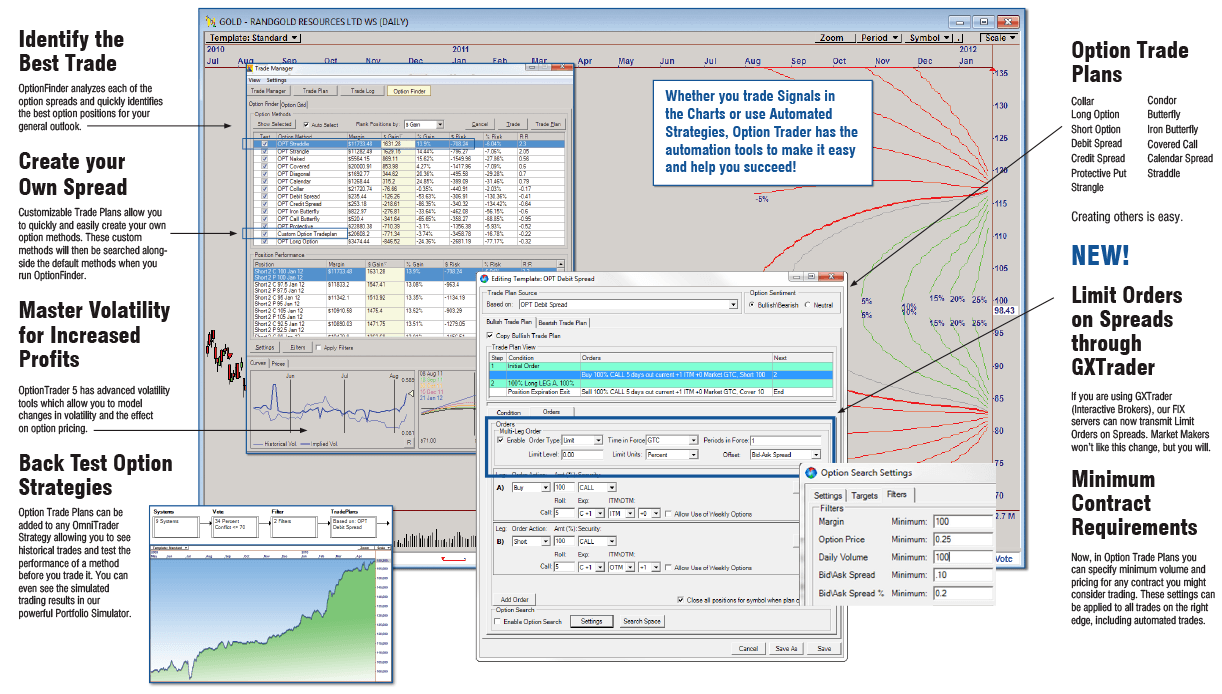Viewport: 1222px width, 694px height.
Task: Select the Neutral sentiment radio button
Action: (x=808, y=305)
